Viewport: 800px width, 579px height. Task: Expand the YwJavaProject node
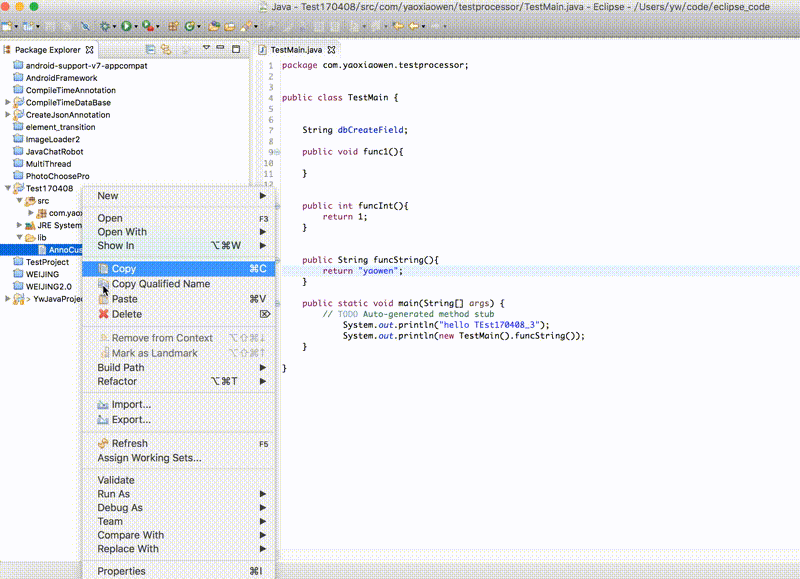8,298
